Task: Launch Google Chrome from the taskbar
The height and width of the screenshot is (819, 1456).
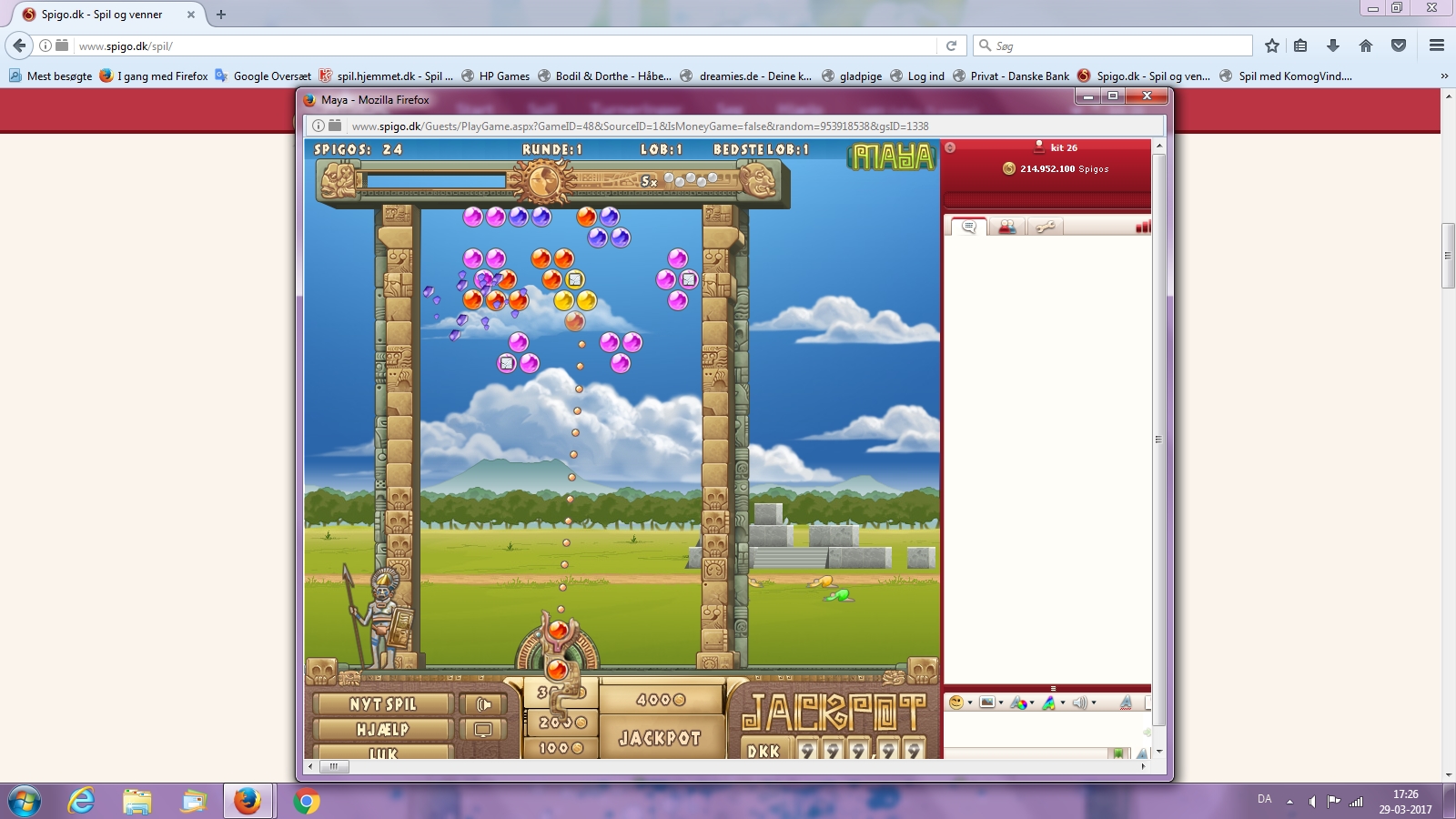Action: coord(307,802)
